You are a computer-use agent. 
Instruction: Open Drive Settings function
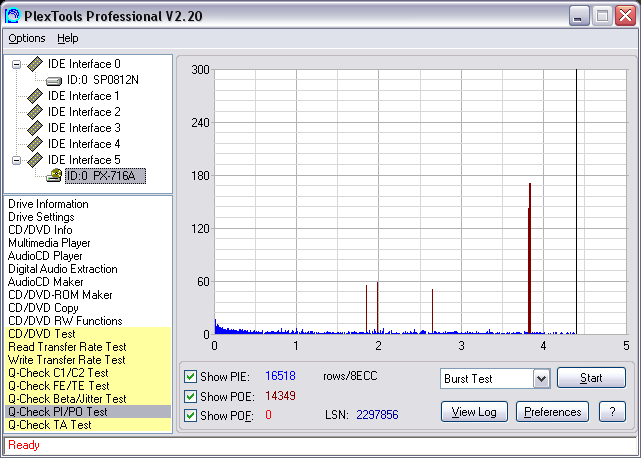coord(41,217)
